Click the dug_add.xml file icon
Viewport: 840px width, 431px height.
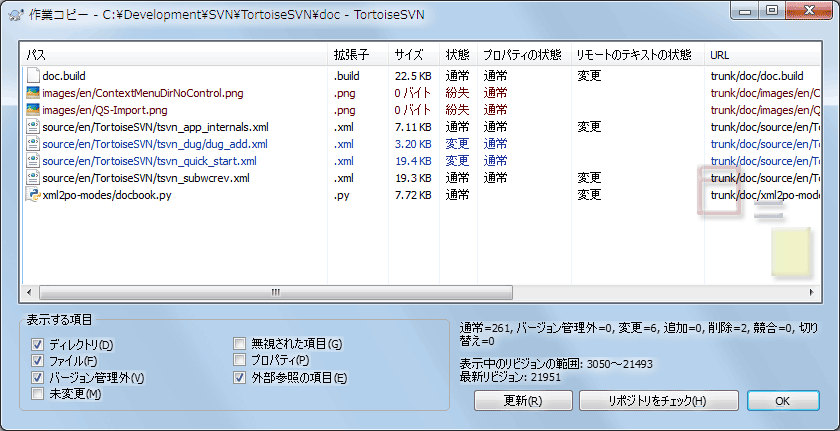click(33, 144)
